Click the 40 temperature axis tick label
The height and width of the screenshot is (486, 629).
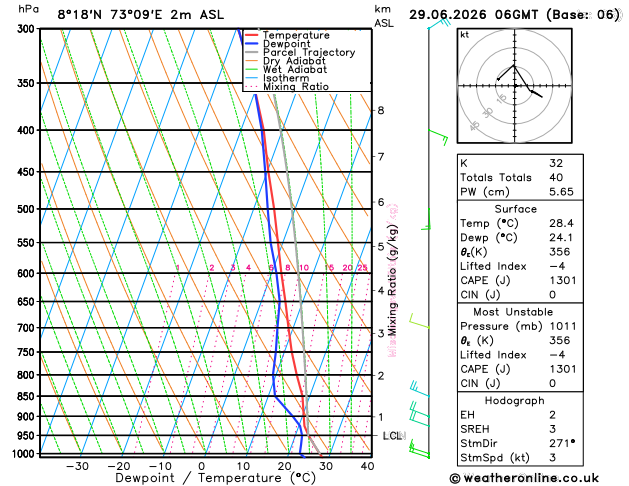pos(367,466)
